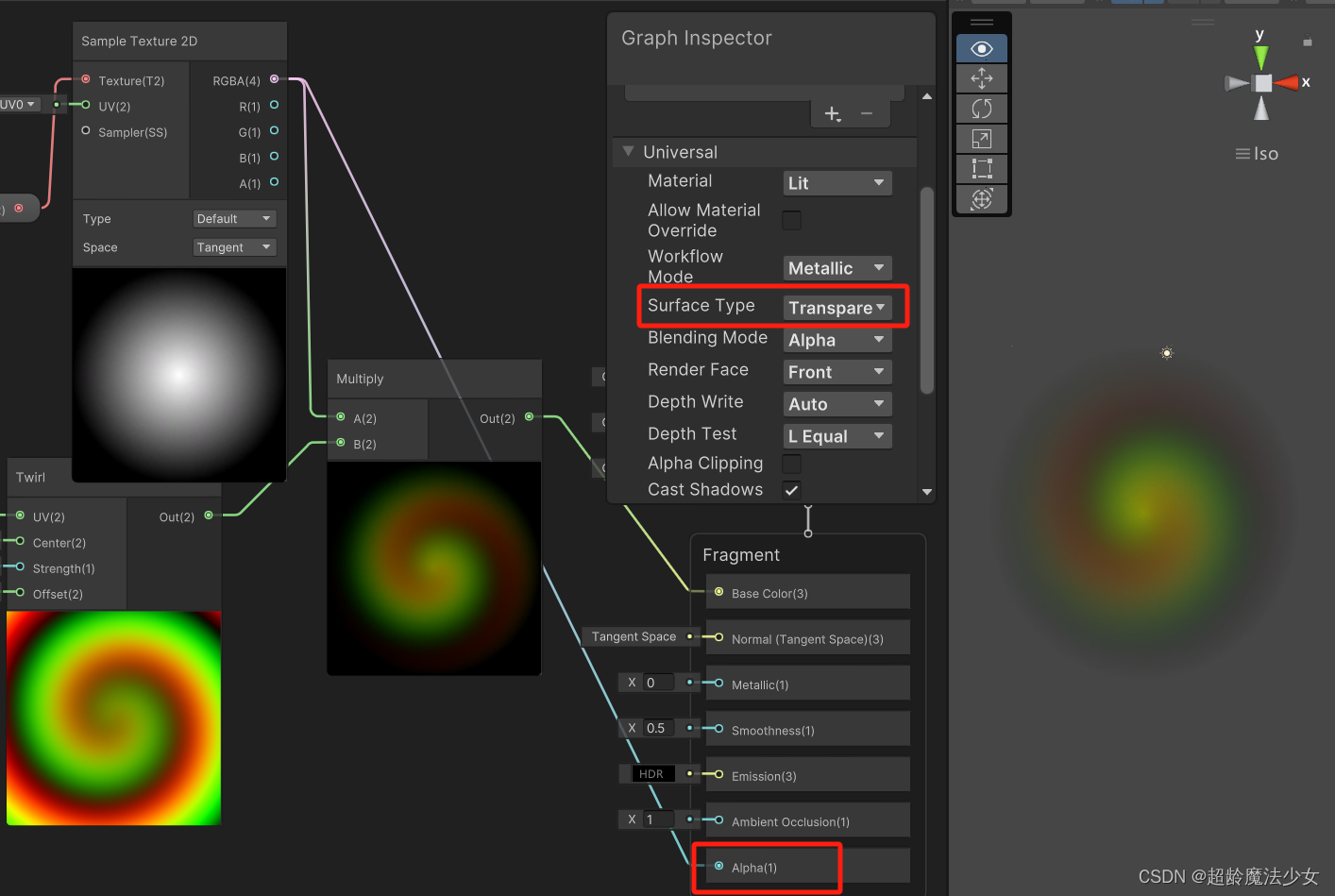
Task: Select the combined transform tool icon
Action: click(981, 199)
